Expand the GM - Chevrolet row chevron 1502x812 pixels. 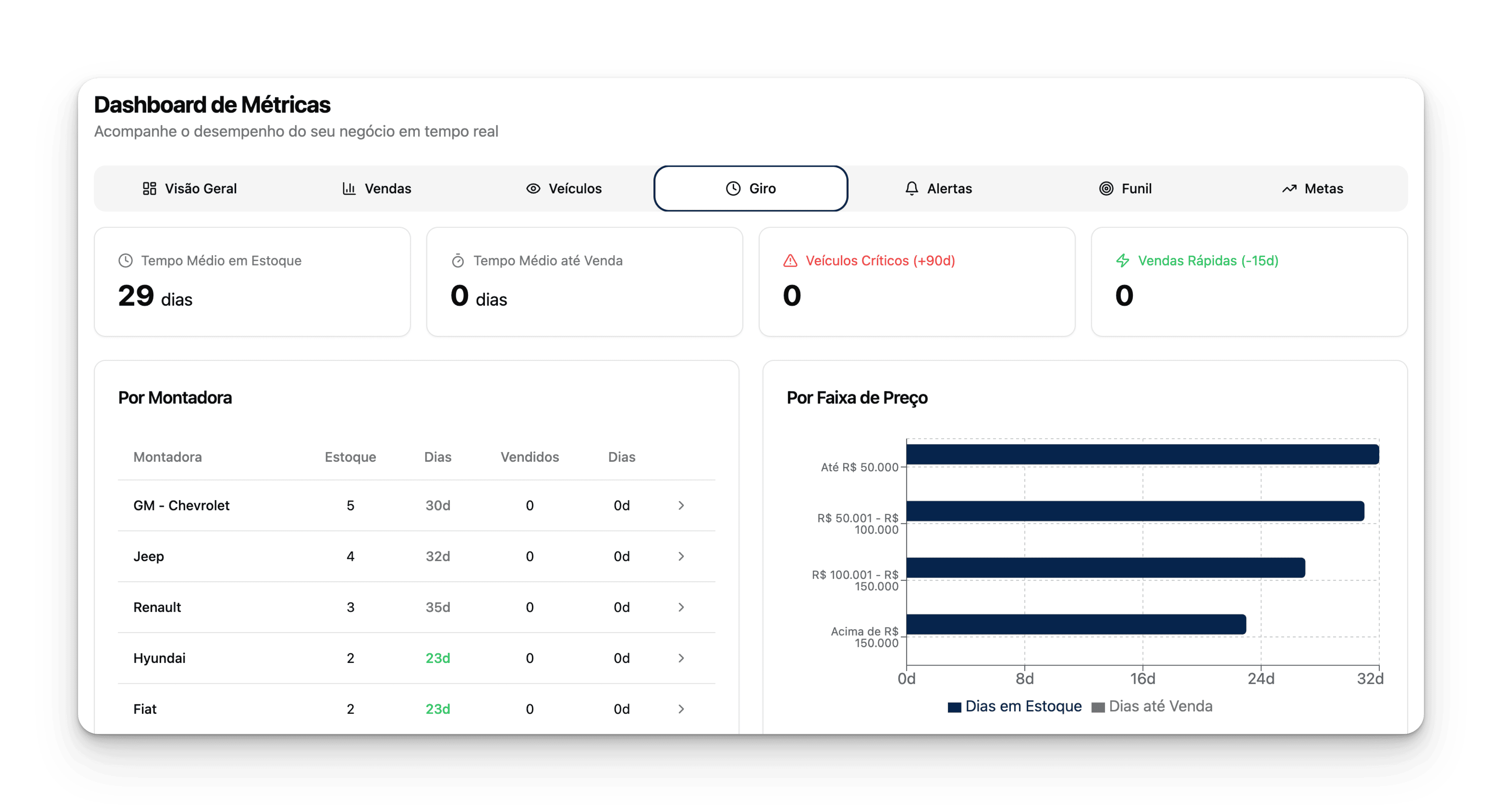(681, 505)
